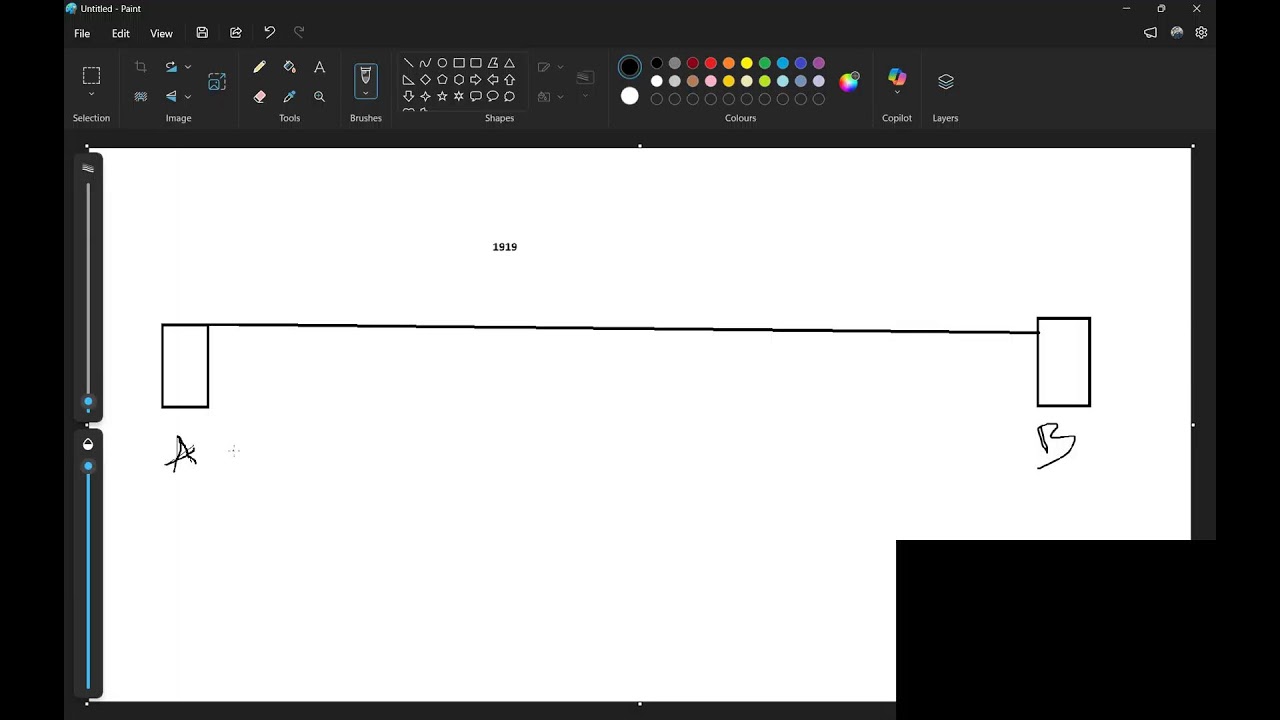Pick the green colour swatch
Screen dimensions: 1280x720
click(765, 63)
